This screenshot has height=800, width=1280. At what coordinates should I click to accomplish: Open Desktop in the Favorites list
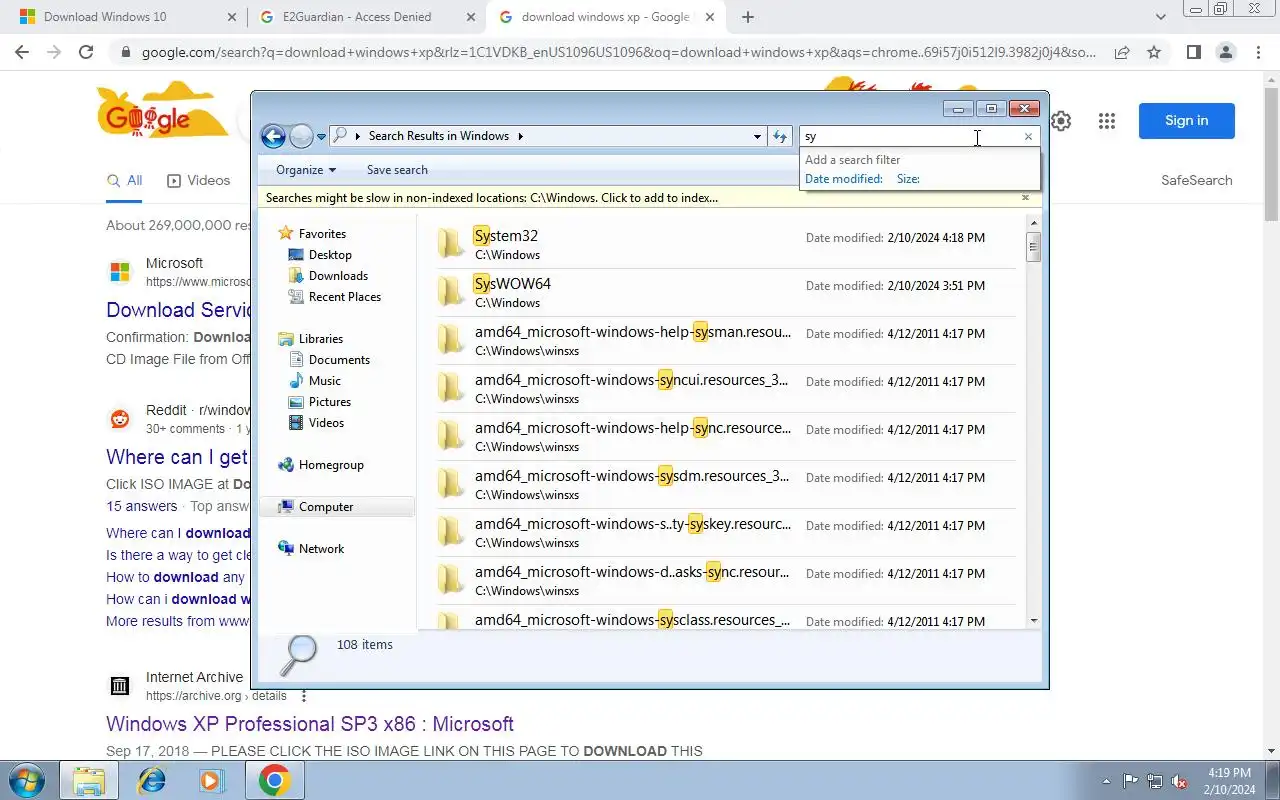click(329, 254)
